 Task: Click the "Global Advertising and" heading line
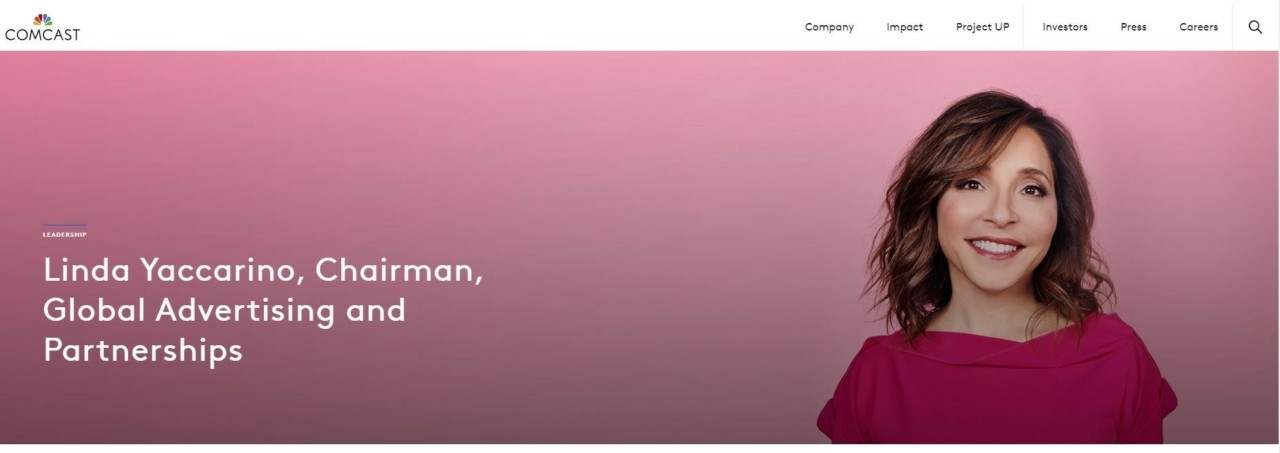[x=224, y=310]
